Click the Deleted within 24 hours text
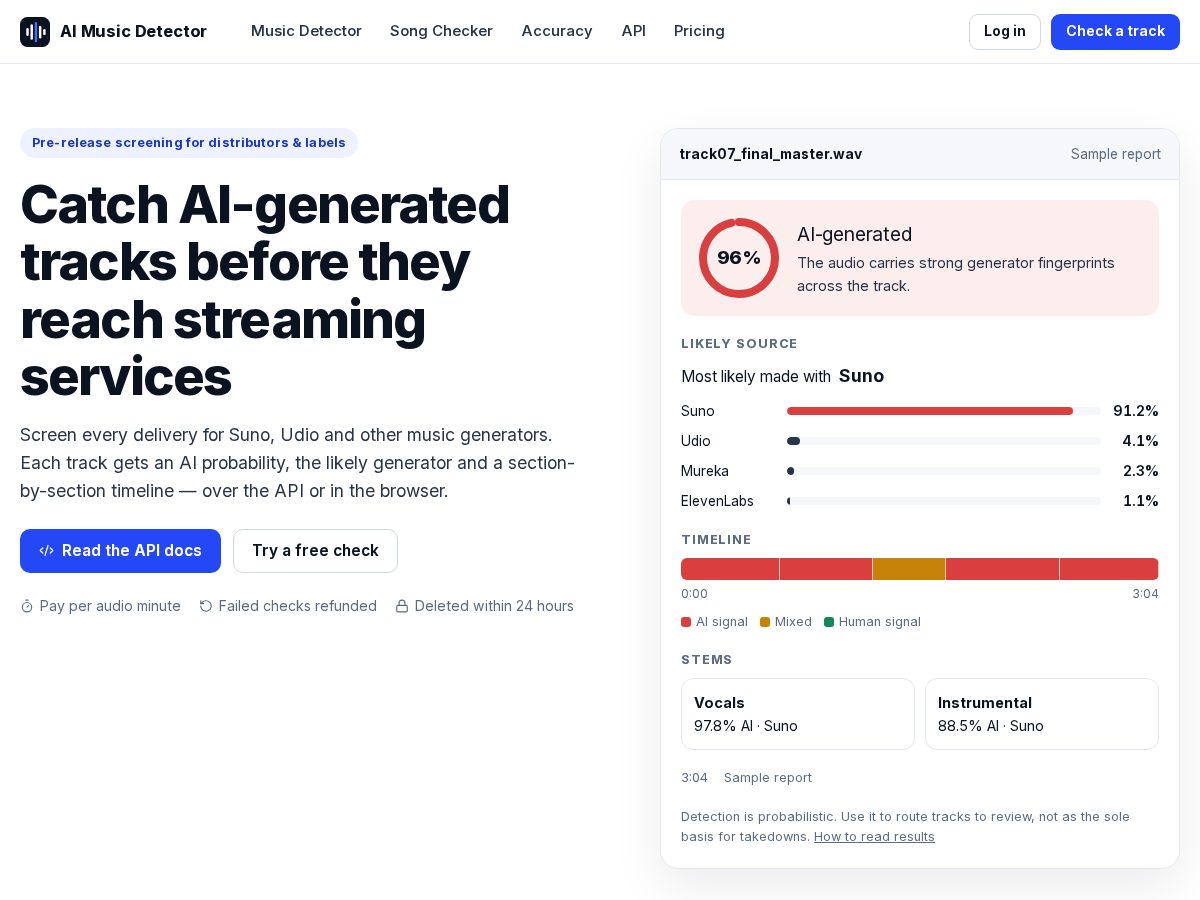 click(494, 606)
